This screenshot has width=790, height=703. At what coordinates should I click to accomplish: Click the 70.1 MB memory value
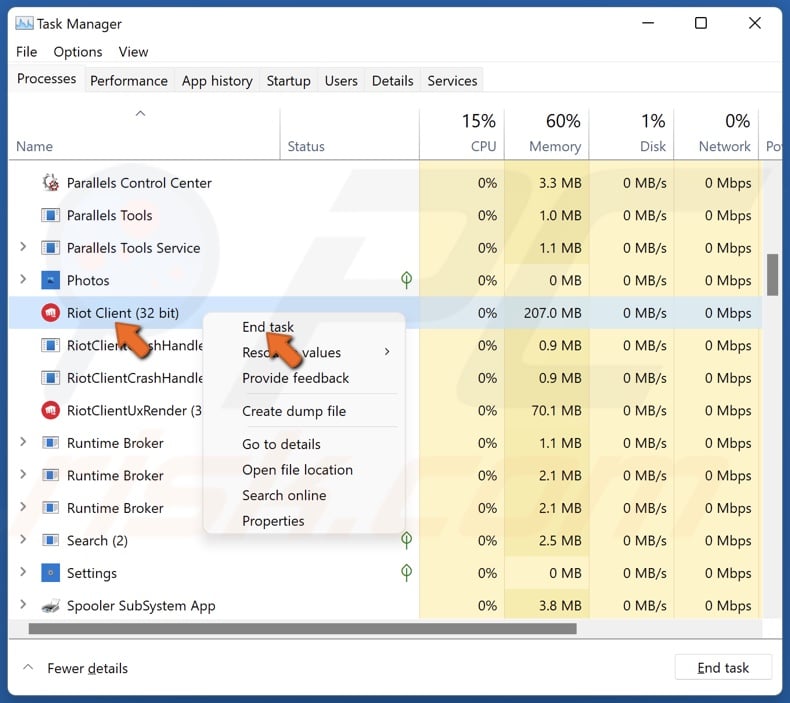coord(556,411)
